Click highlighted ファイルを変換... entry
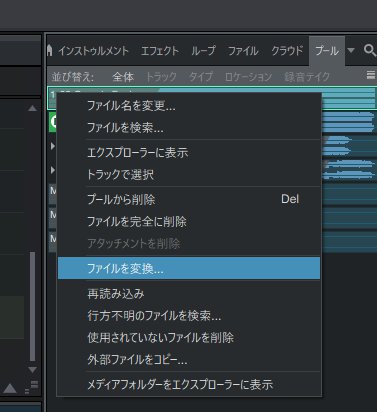Viewport: 377px width, 412px height. (189, 268)
